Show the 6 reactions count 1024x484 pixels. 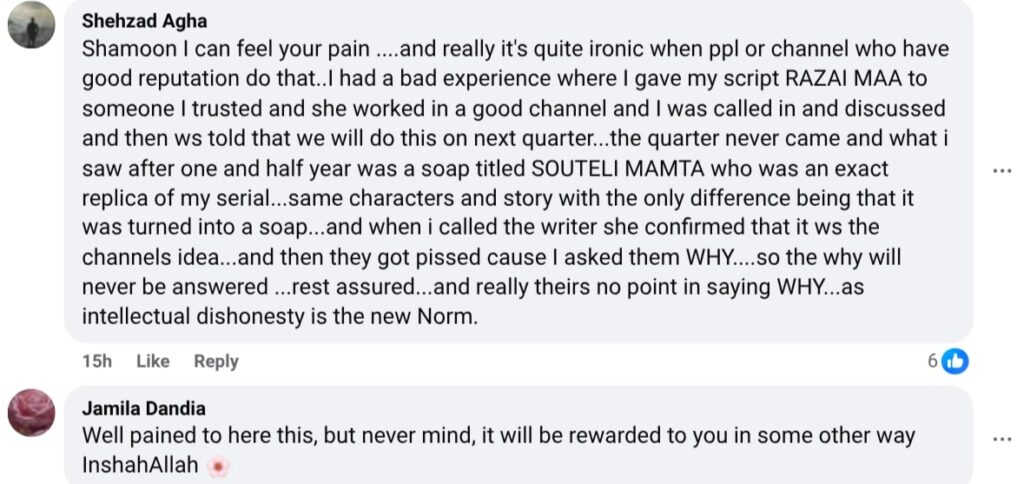[x=932, y=361]
